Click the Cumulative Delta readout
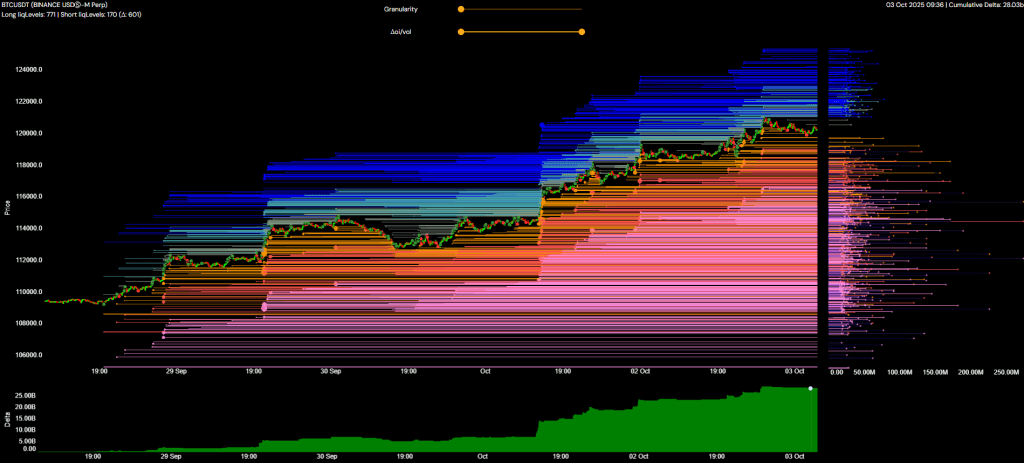This screenshot has height=463, width=1024. click(x=980, y=6)
